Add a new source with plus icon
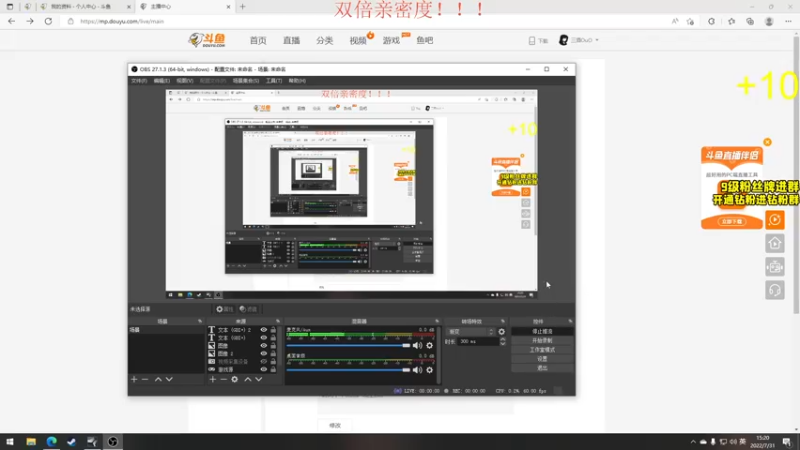 pos(213,380)
